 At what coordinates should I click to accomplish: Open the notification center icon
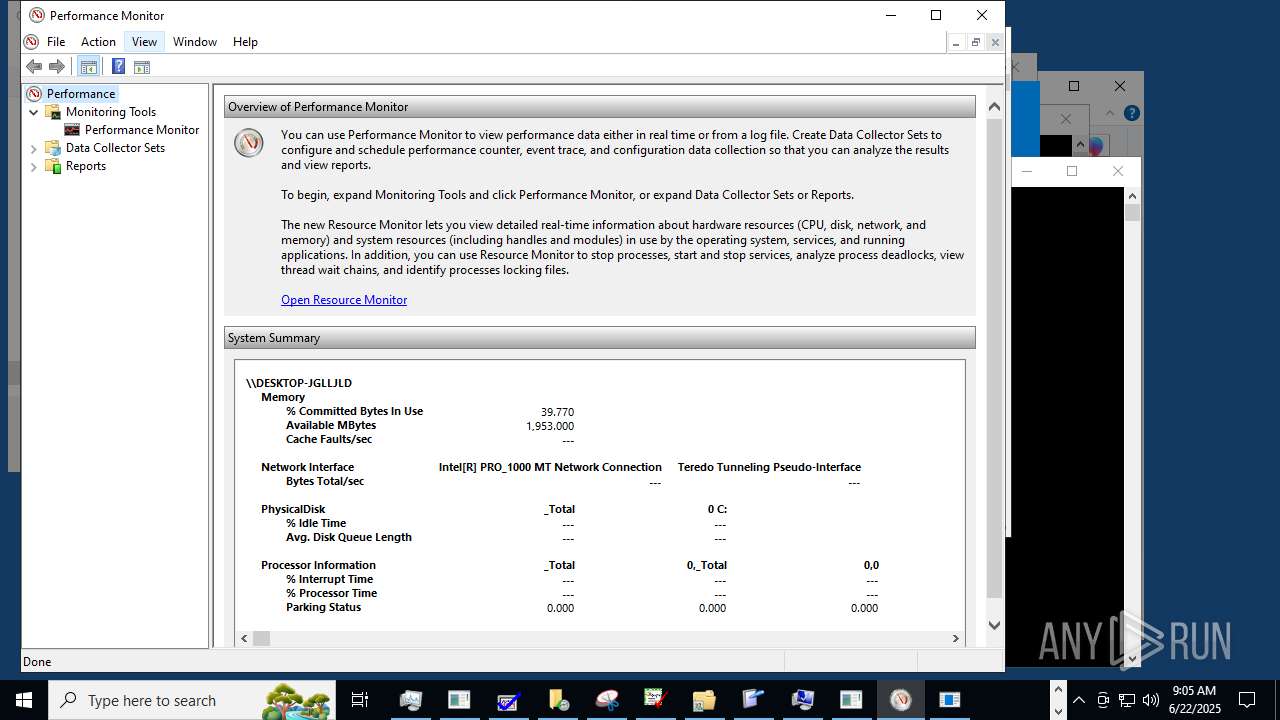click(x=1247, y=700)
